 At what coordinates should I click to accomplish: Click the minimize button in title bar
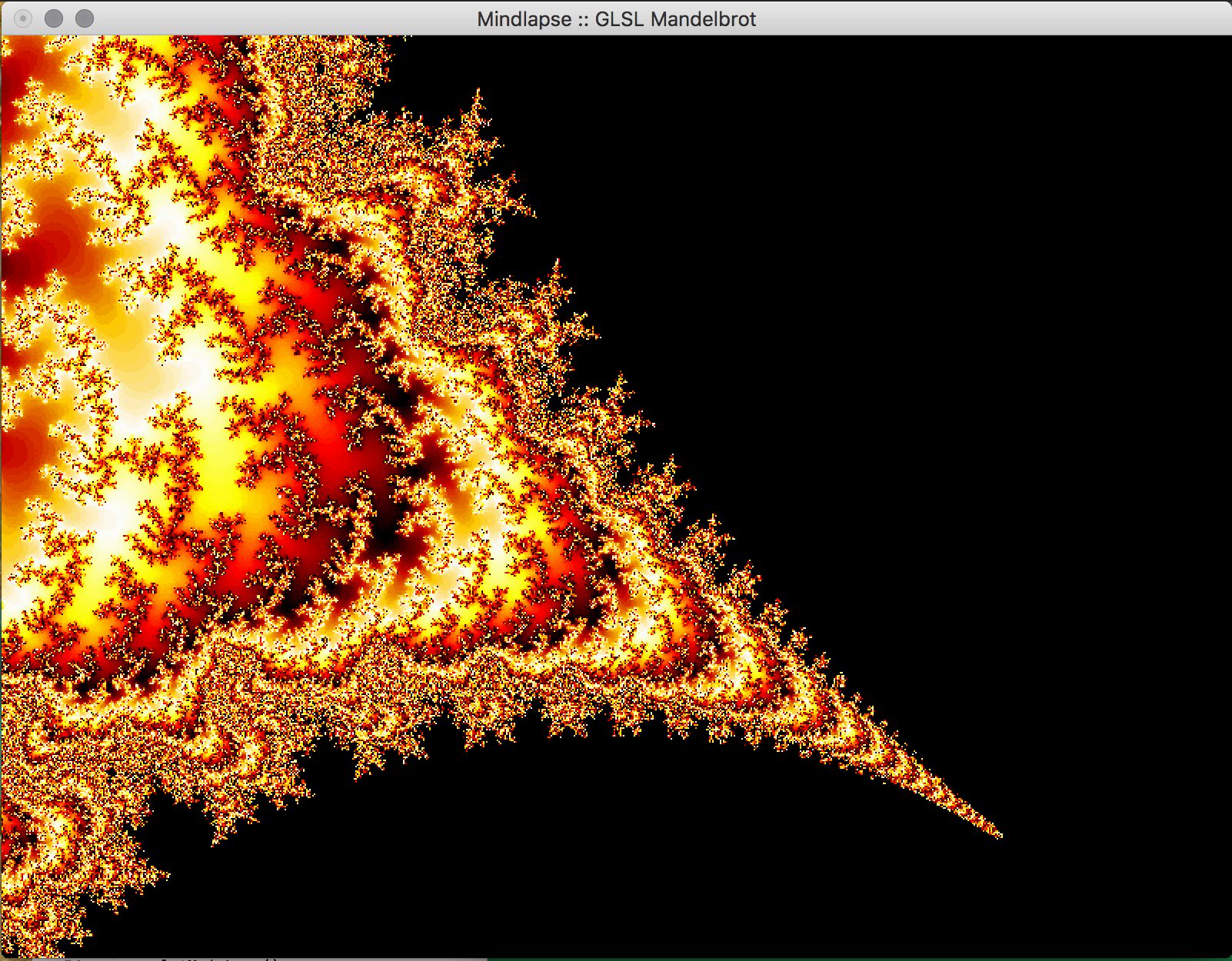[x=54, y=18]
